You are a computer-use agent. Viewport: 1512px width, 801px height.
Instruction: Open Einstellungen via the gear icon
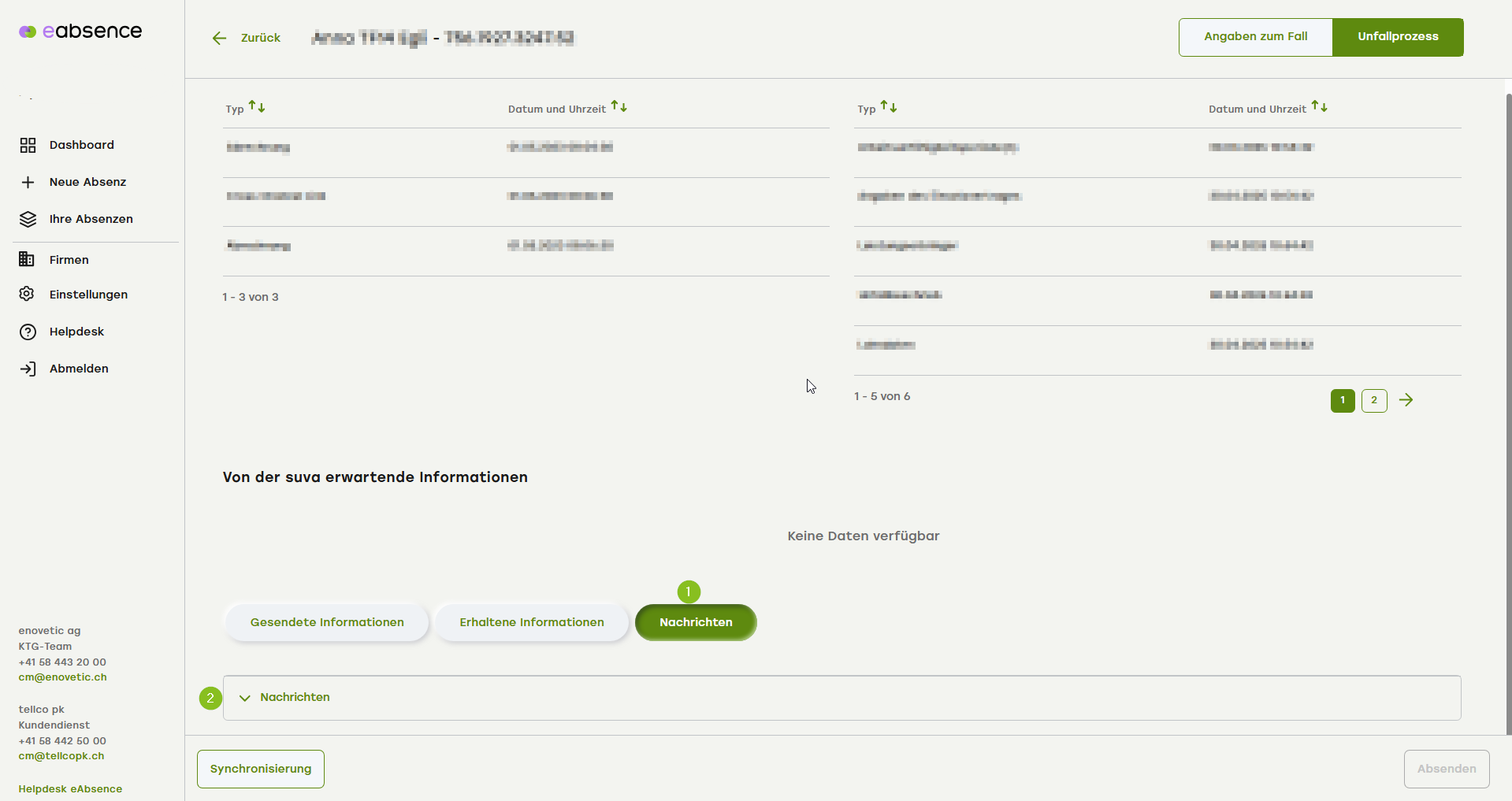click(x=27, y=294)
